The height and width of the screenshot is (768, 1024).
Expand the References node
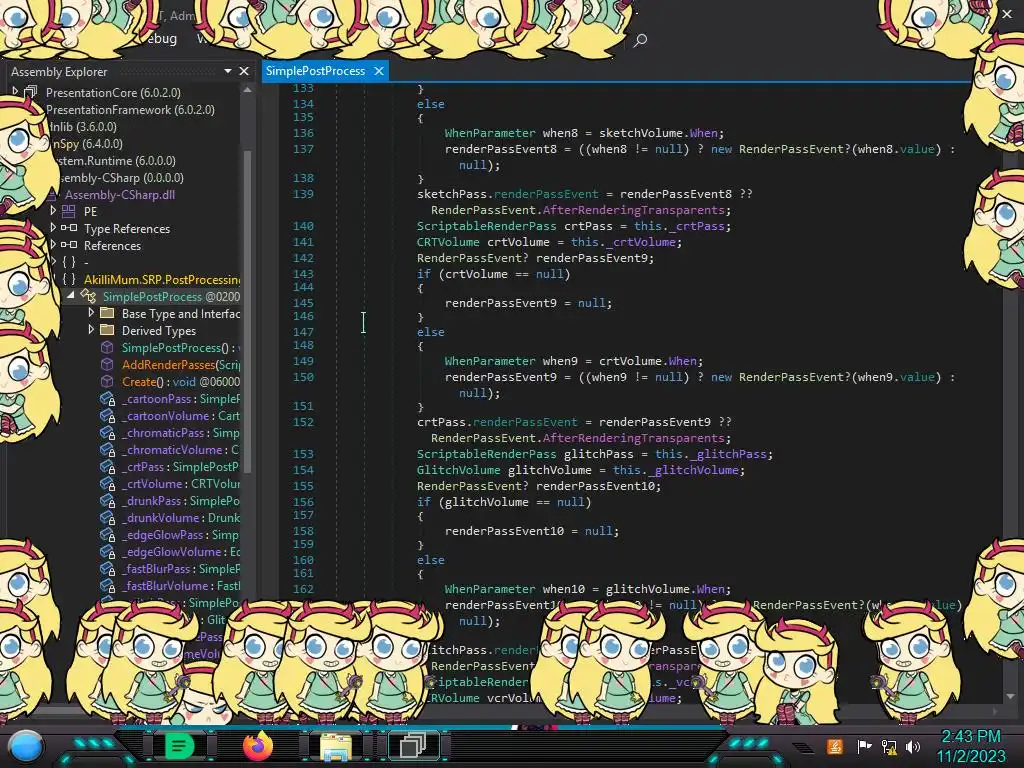point(53,244)
